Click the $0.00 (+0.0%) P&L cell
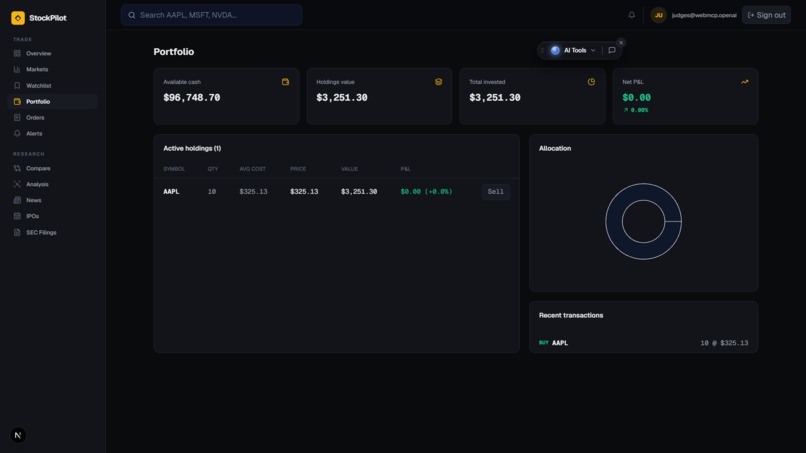This screenshot has height=453, width=806. click(x=426, y=192)
